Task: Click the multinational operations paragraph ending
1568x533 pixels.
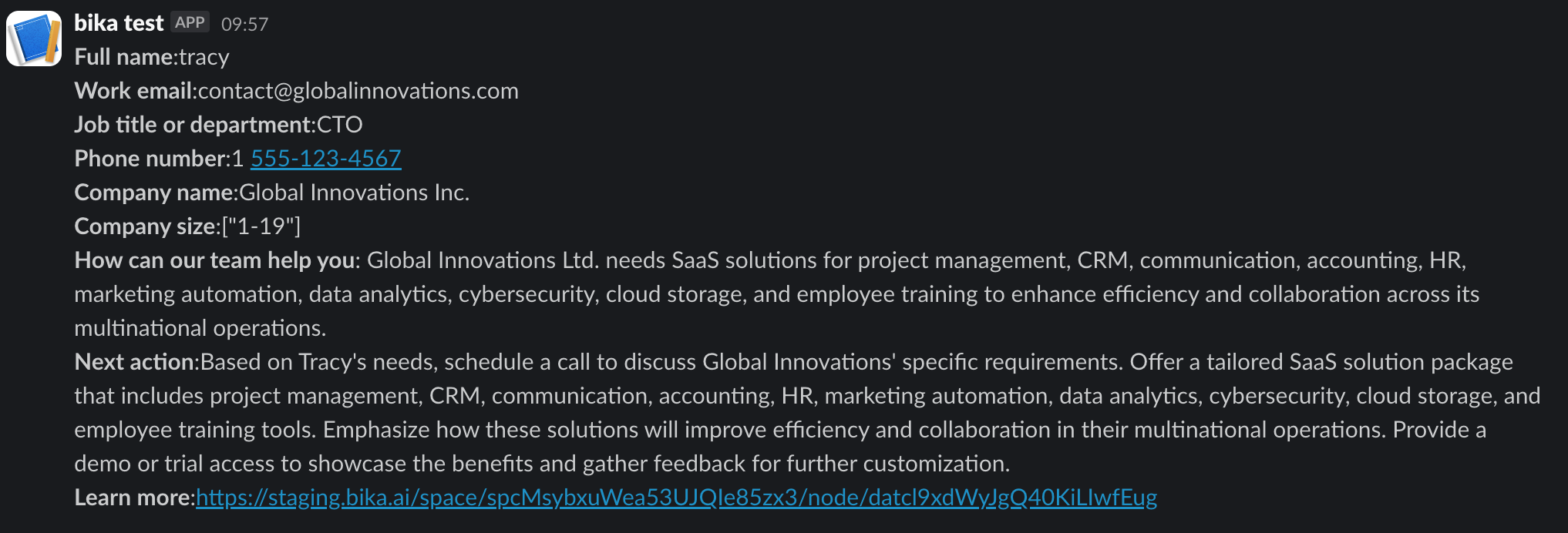Action: tap(200, 328)
